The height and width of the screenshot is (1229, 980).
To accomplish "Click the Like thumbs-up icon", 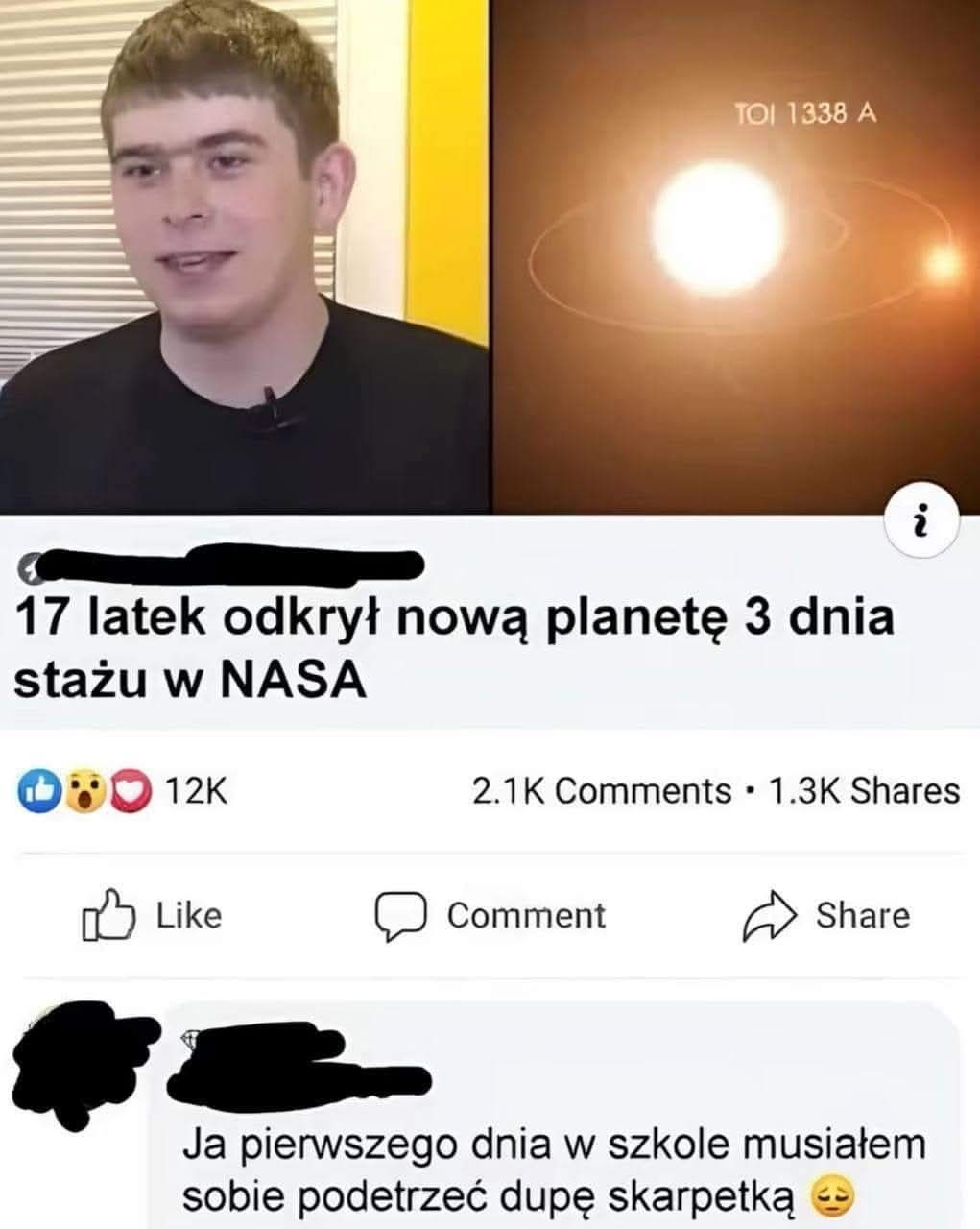I will [x=107, y=915].
